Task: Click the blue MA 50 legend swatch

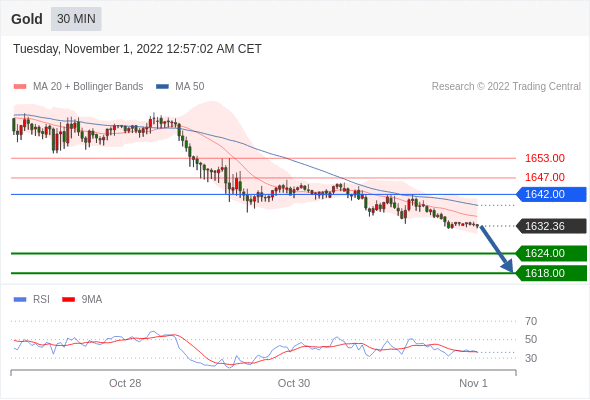Action: pyautogui.click(x=162, y=87)
